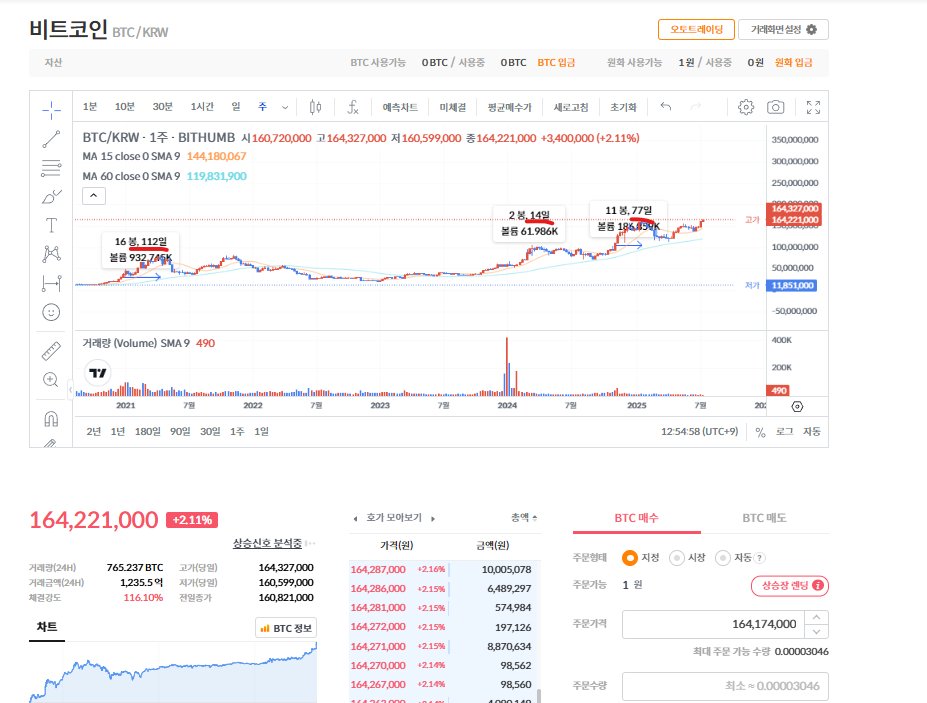Open the horizontal lines fib tool
The height and width of the screenshot is (703, 927).
click(51, 168)
